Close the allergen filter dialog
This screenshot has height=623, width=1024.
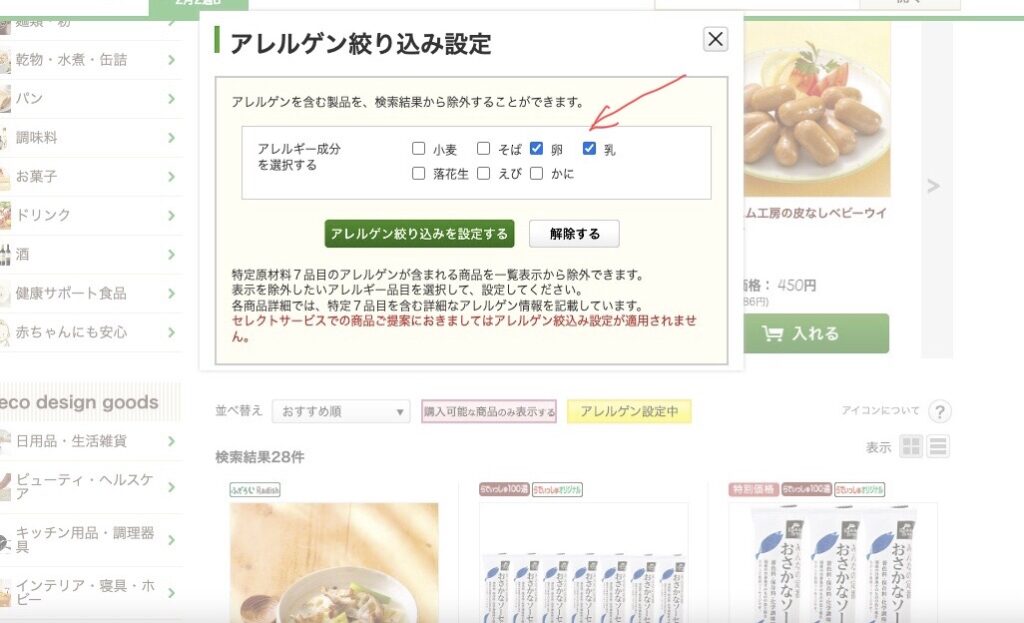[x=715, y=39]
